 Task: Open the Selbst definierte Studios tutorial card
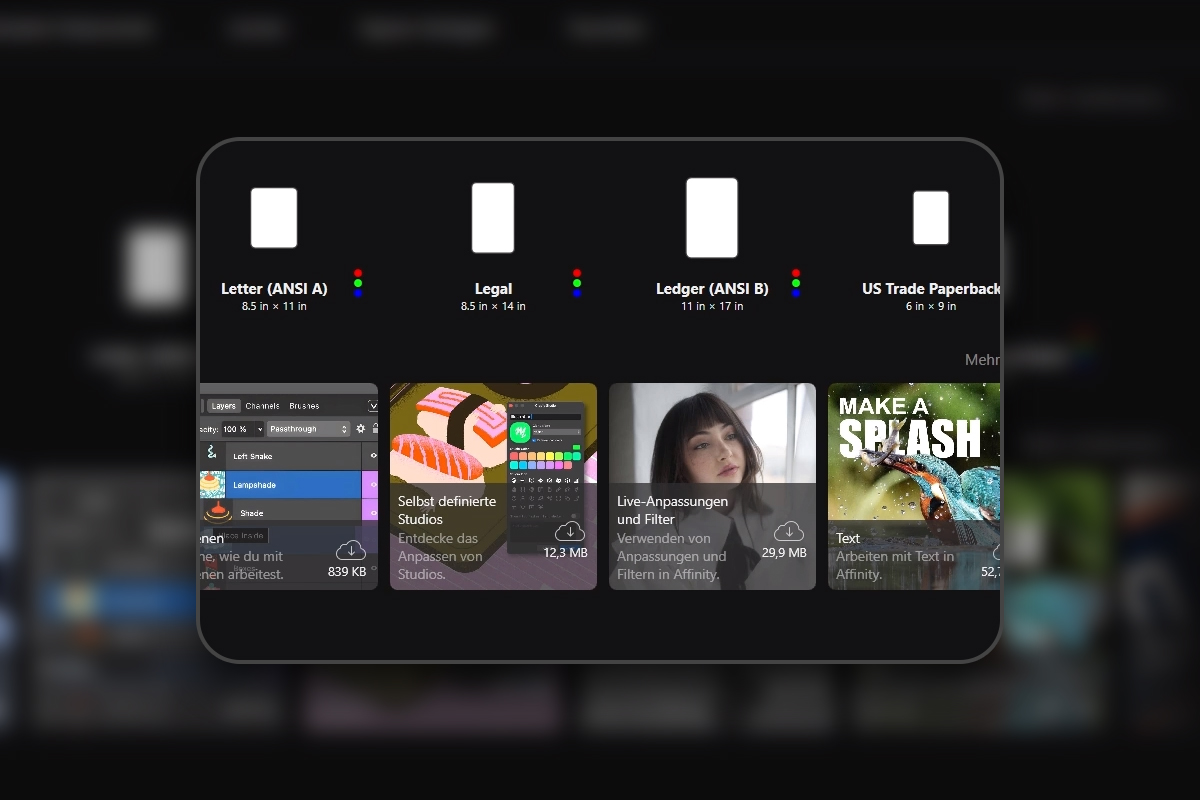[493, 486]
